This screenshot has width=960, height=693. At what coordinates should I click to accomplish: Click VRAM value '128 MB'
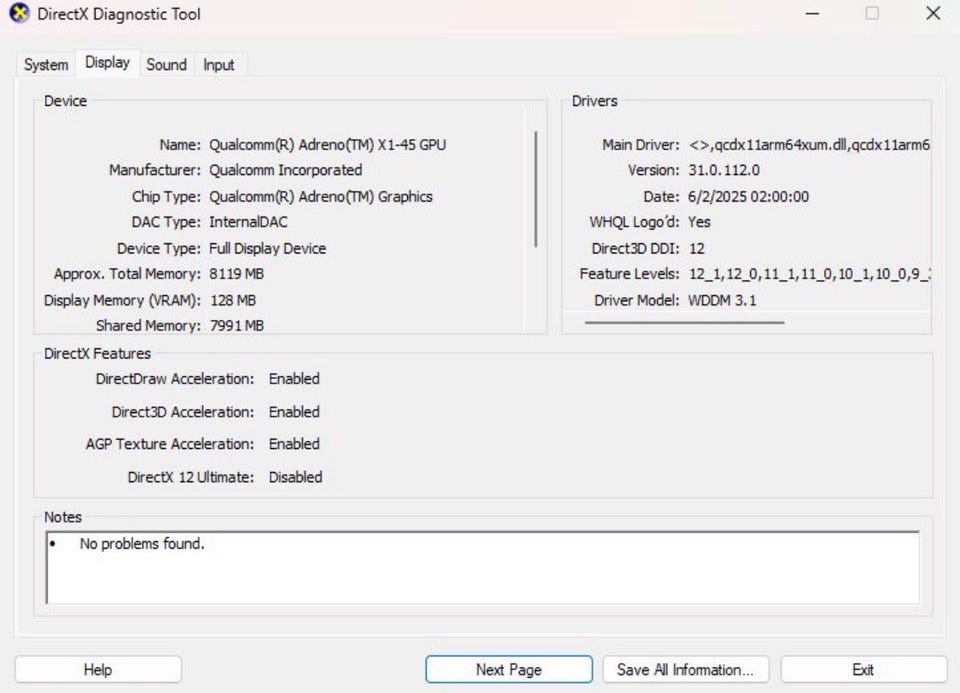click(233, 301)
